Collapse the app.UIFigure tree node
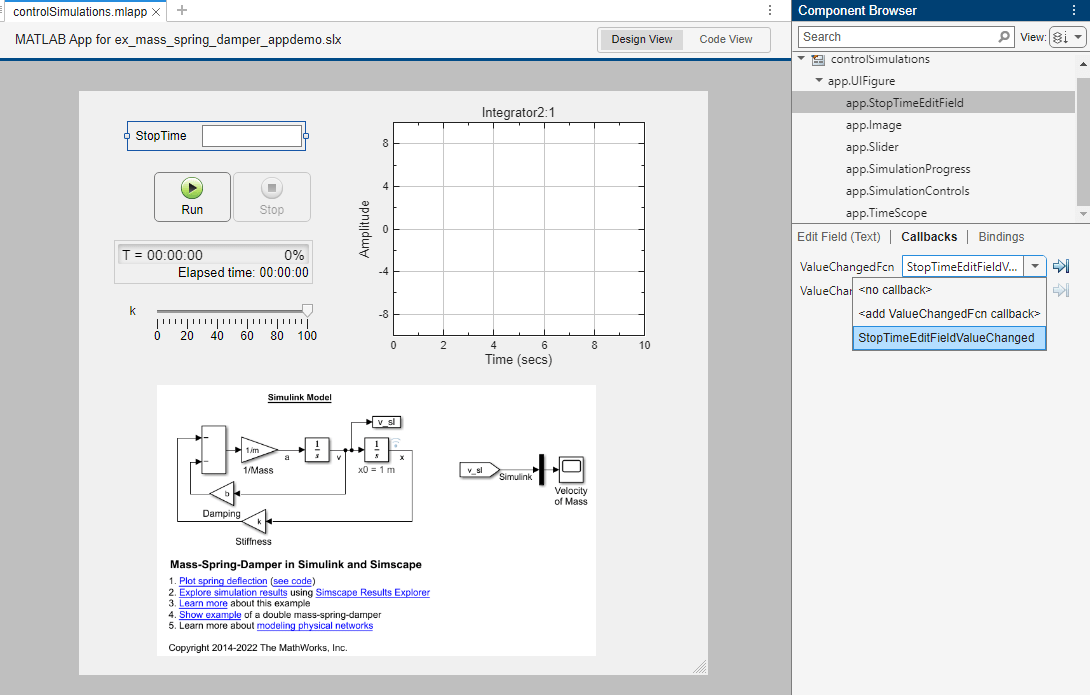Screen dimensions: 1090x695 click(820, 81)
